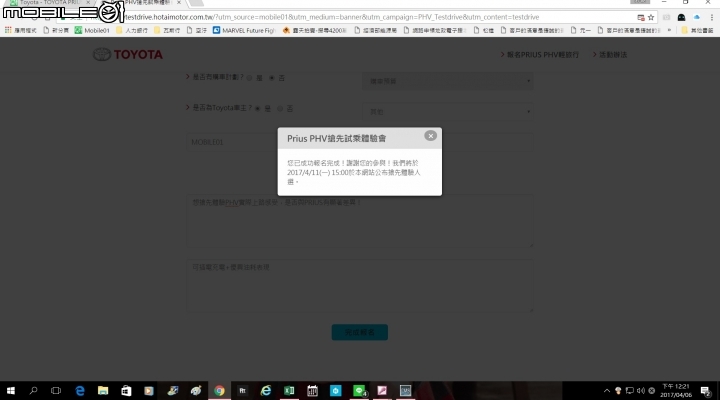Click the network icon in system tray
The image size is (720, 400).
click(630, 391)
